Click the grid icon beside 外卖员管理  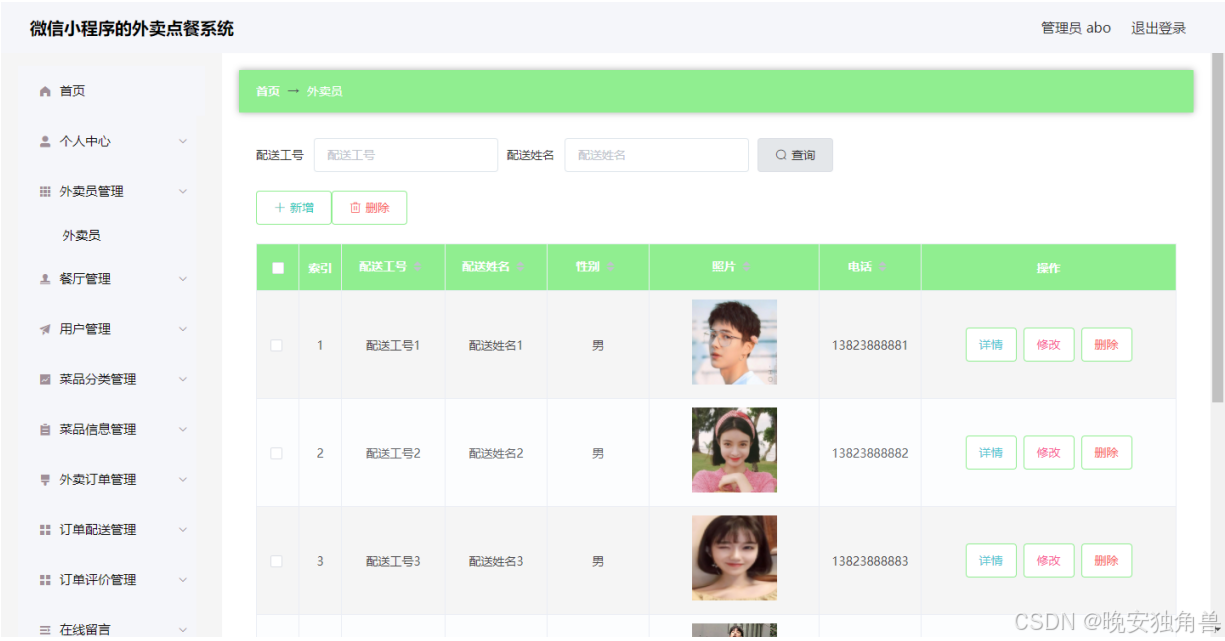[x=45, y=191]
